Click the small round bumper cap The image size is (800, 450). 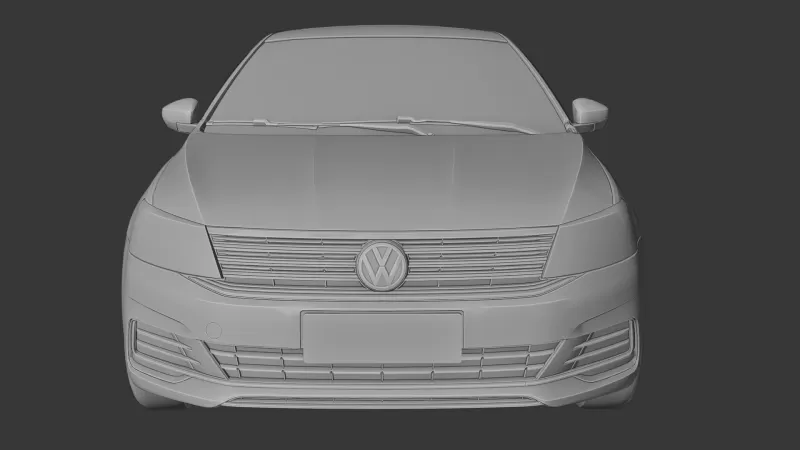pos(213,328)
